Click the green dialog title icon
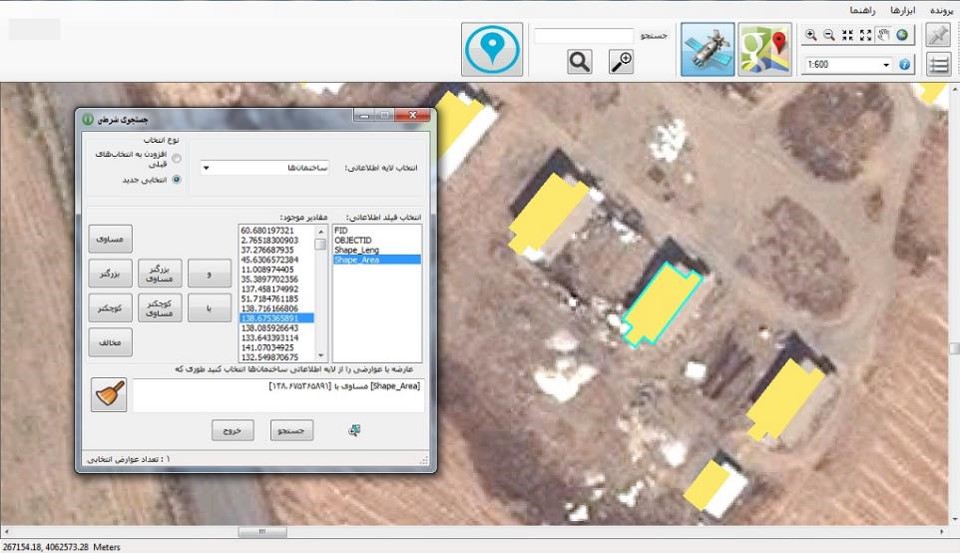Screen dimensions: 960x553 coord(88,118)
